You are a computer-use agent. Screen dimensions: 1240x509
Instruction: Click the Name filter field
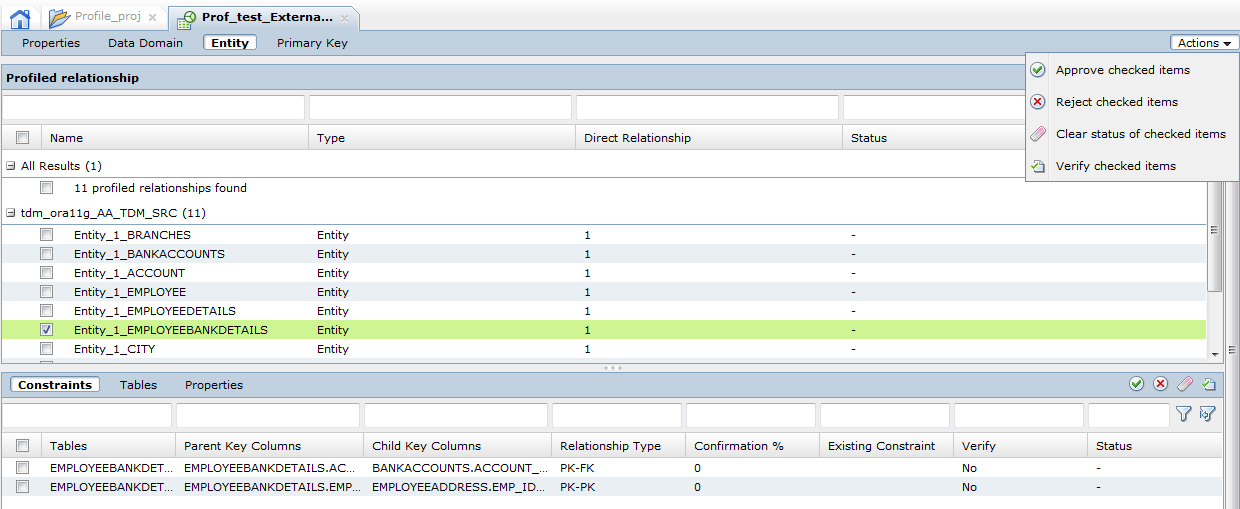[x=153, y=107]
